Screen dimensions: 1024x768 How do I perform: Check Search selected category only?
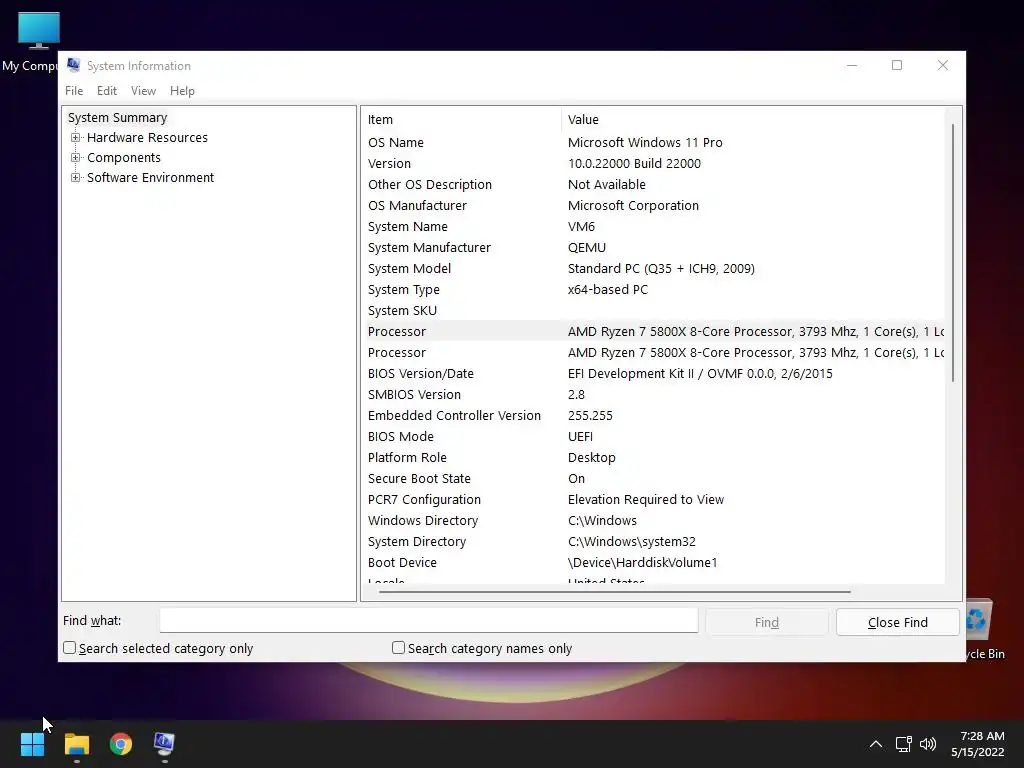[x=69, y=648]
